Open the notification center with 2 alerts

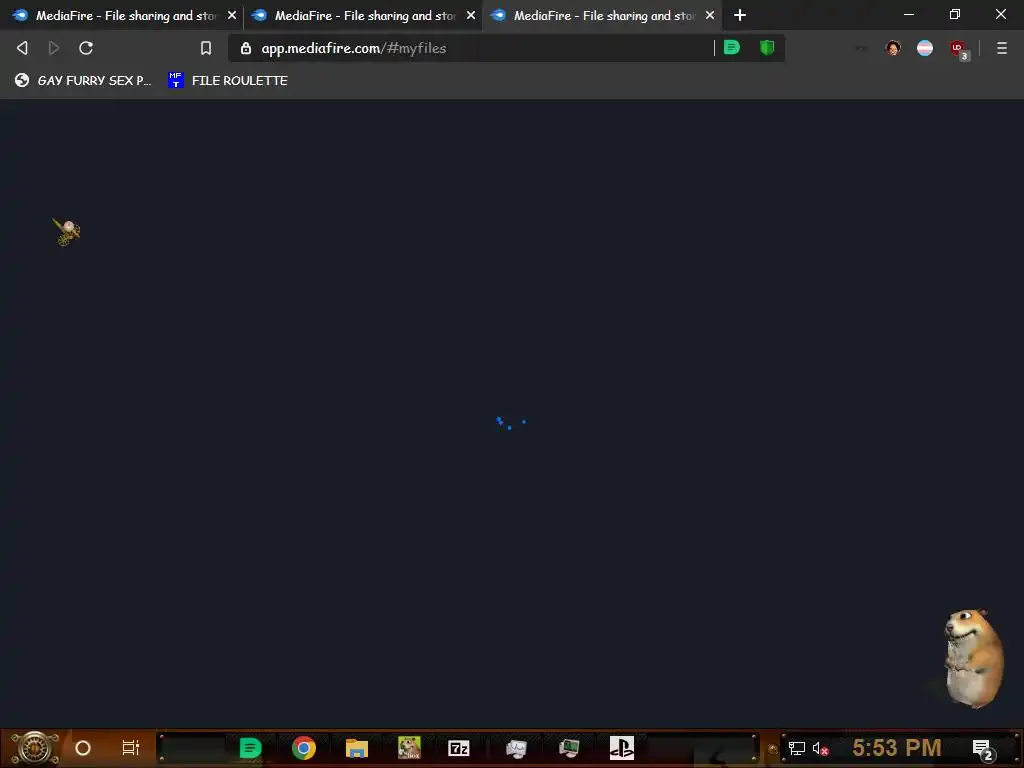[983, 749]
